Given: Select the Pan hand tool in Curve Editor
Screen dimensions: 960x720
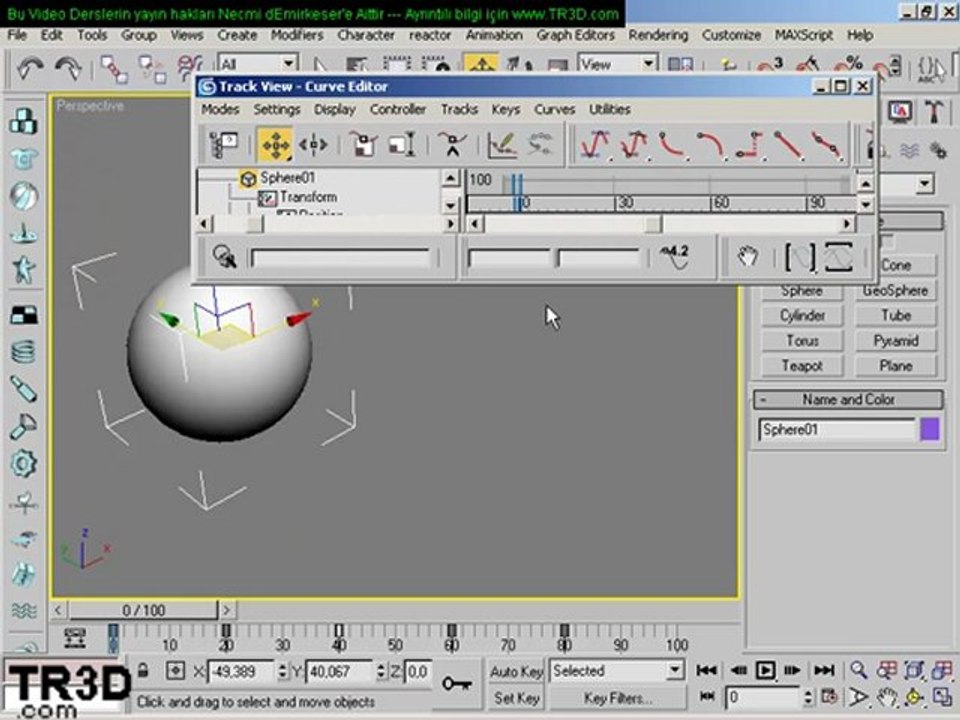Looking at the screenshot, I should [x=746, y=257].
